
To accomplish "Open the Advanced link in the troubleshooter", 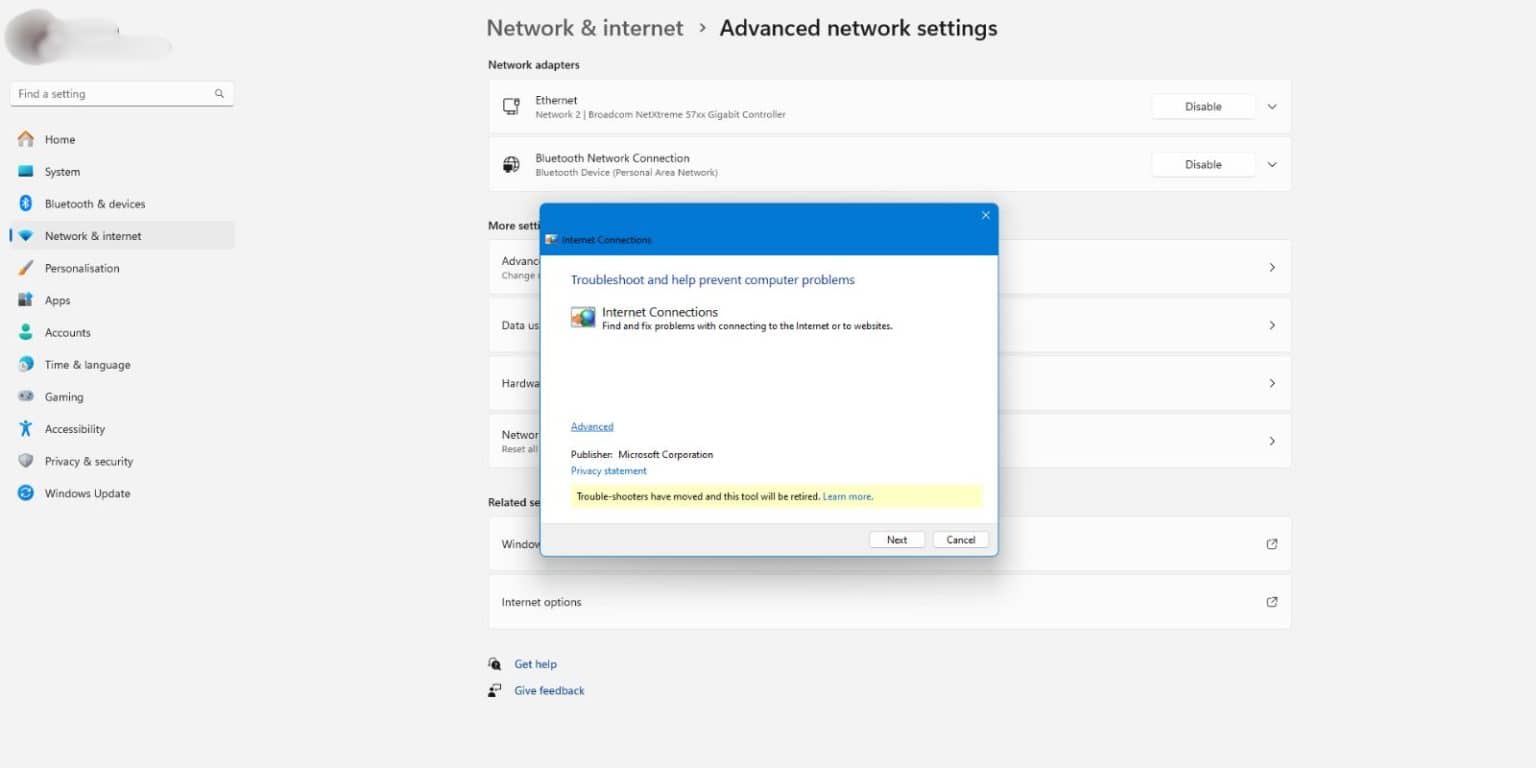I will pyautogui.click(x=591, y=425).
